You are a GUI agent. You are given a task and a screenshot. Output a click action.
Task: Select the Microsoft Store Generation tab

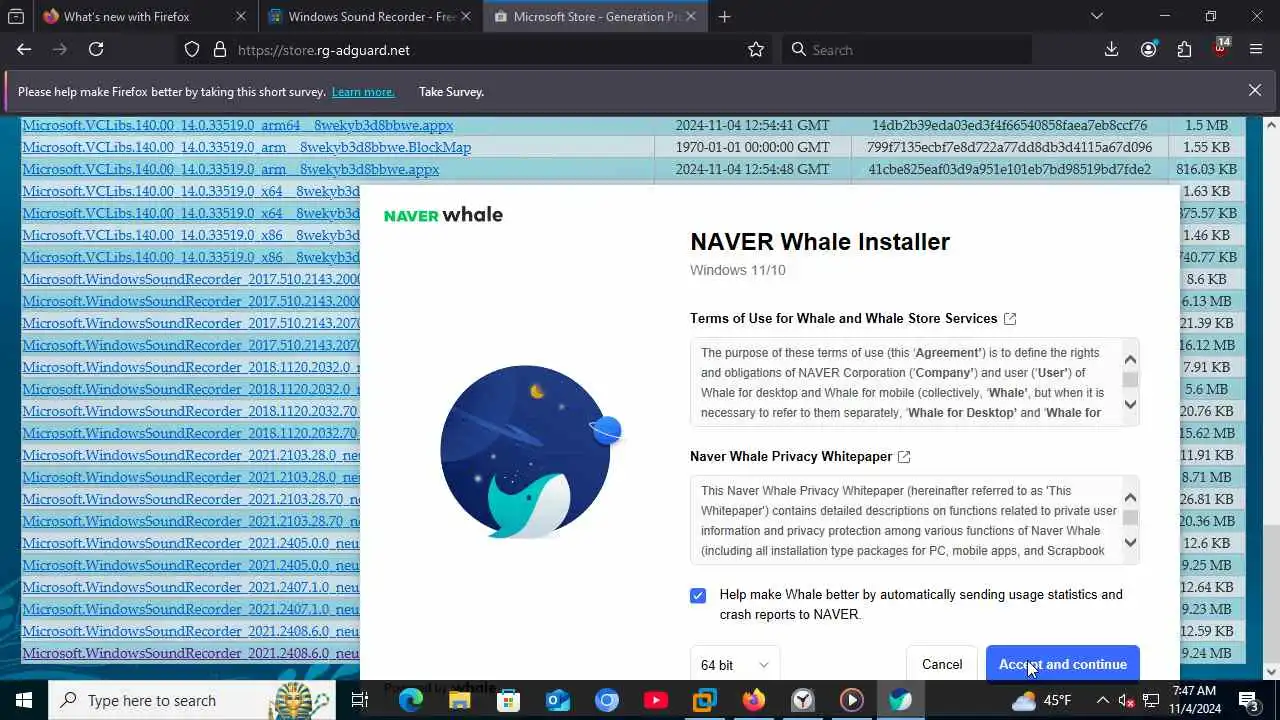[596, 16]
